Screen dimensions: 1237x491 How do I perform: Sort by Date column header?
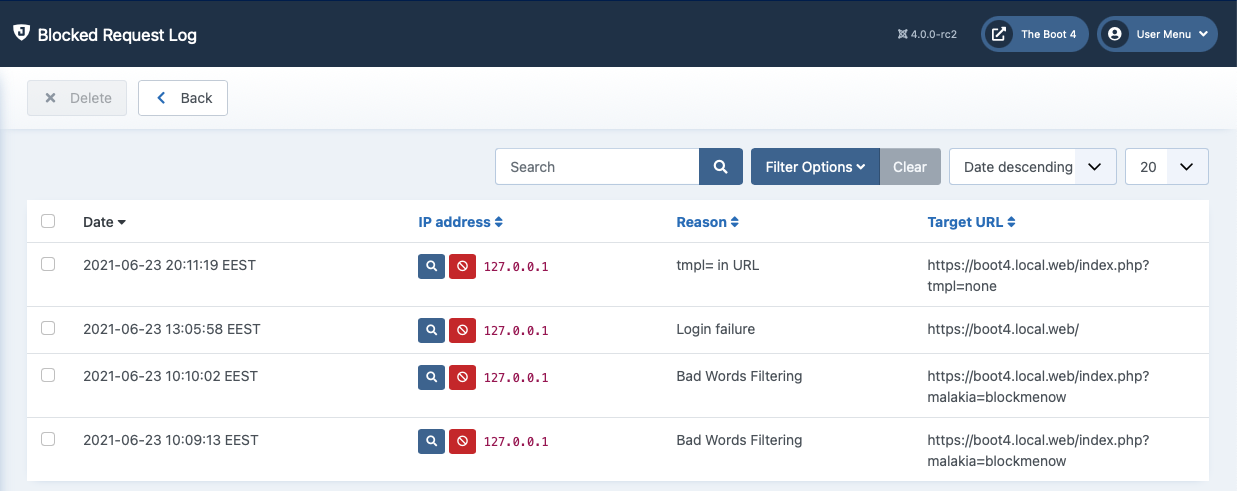coord(104,222)
